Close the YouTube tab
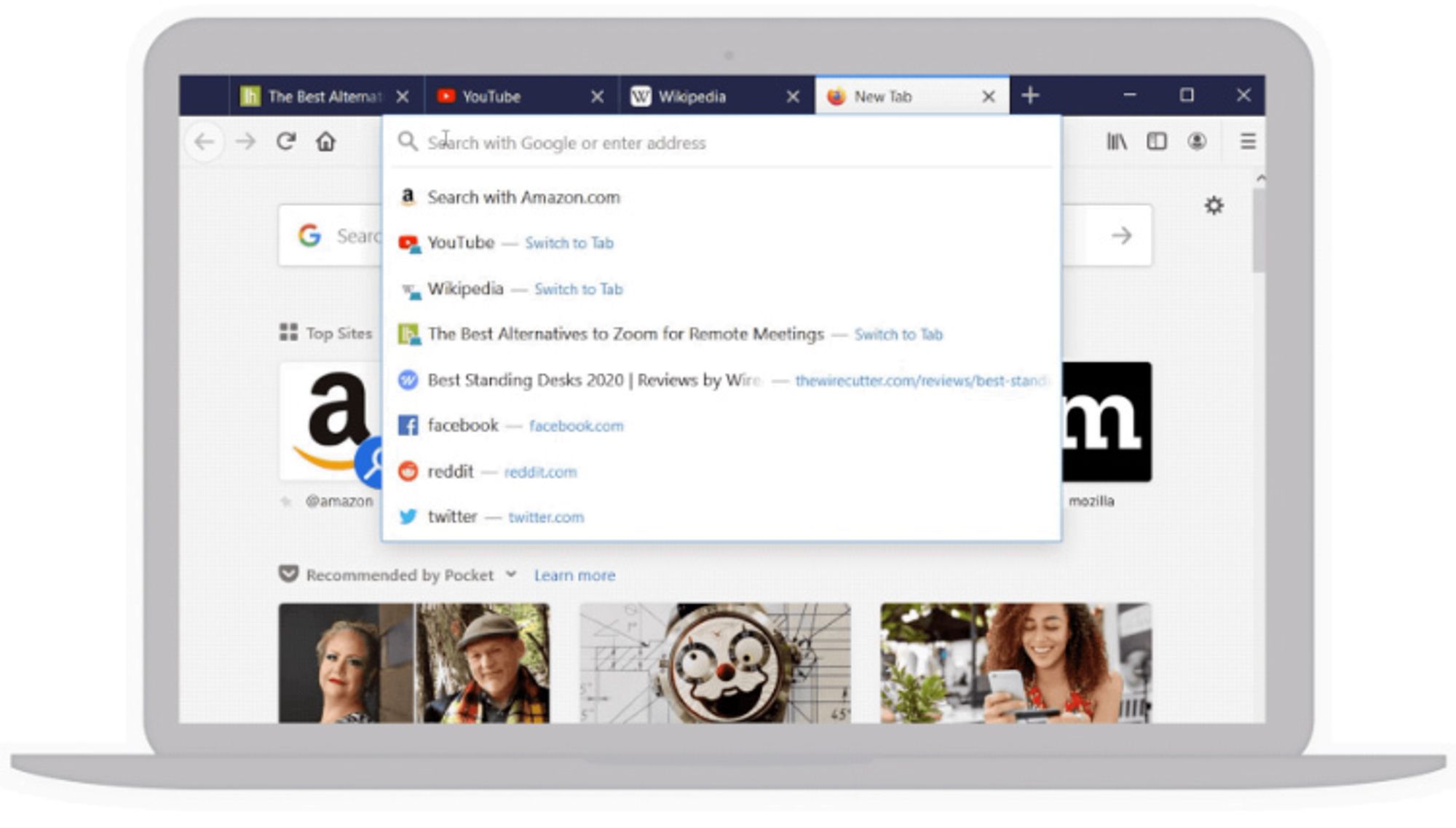 coord(597,96)
